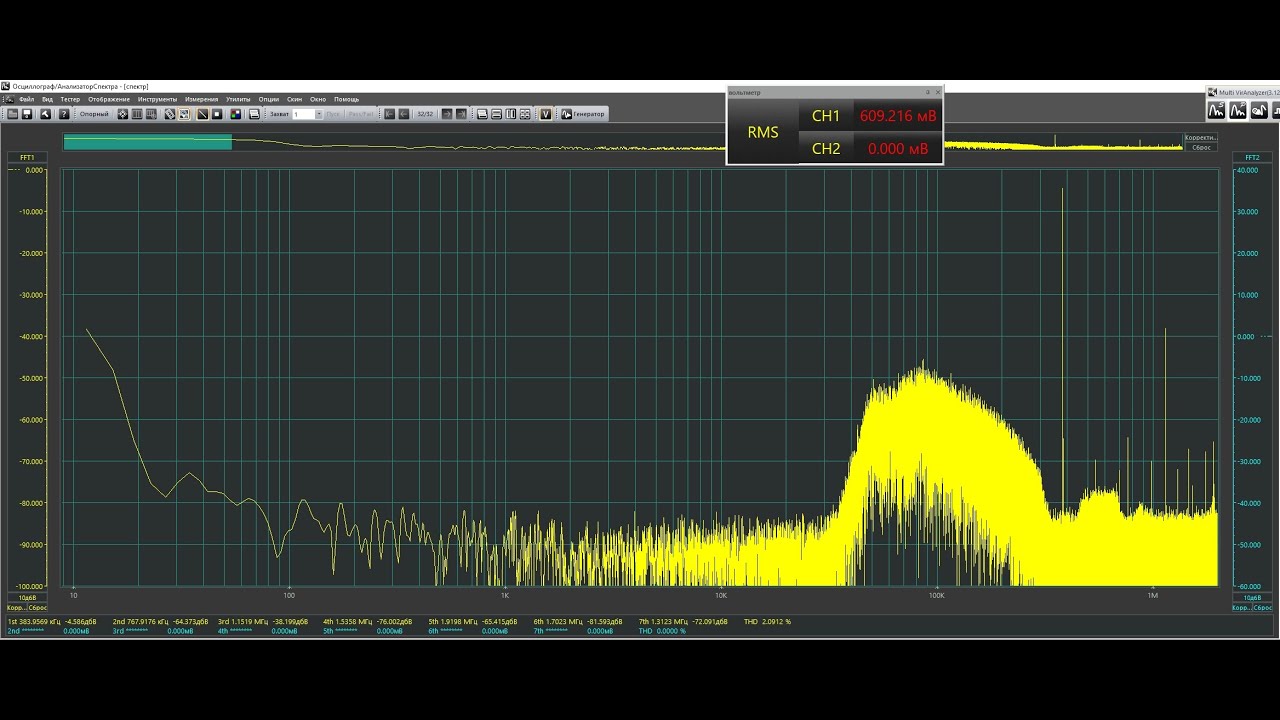Click second spectrum icon in Multi VirAnalyzer
This screenshot has height=720, width=1280.
[1238, 110]
